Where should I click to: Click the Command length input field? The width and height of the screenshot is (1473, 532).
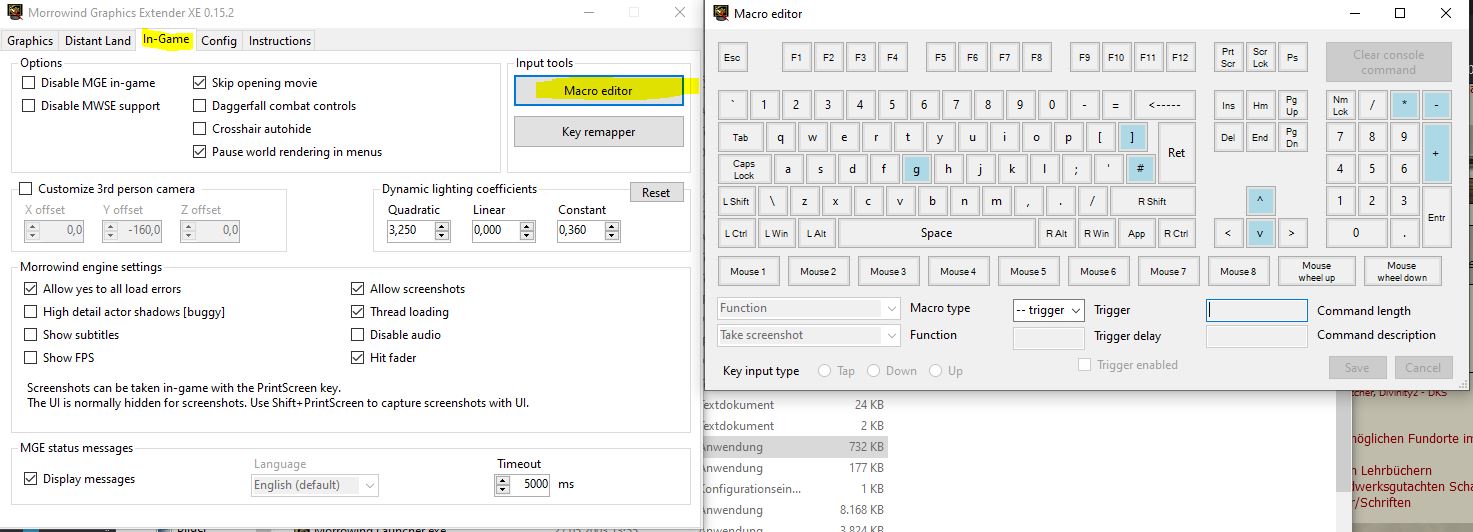pos(1257,310)
